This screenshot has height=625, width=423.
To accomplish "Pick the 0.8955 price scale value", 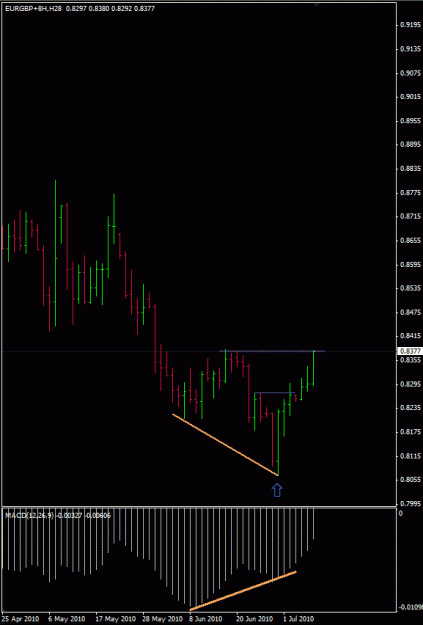I will coord(410,121).
